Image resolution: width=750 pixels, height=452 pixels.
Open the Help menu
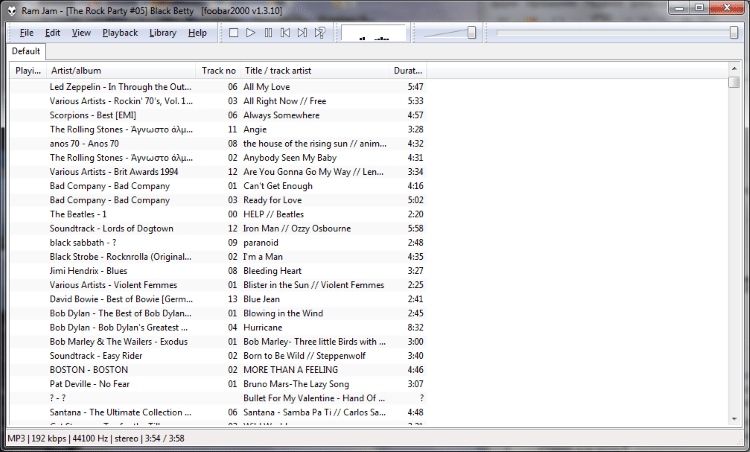click(197, 33)
